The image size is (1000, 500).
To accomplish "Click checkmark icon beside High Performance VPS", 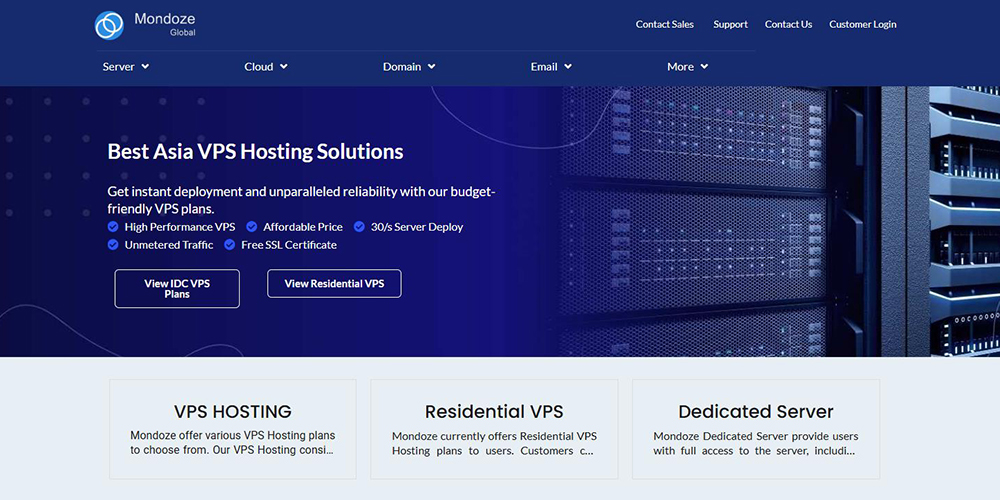I will (x=113, y=226).
